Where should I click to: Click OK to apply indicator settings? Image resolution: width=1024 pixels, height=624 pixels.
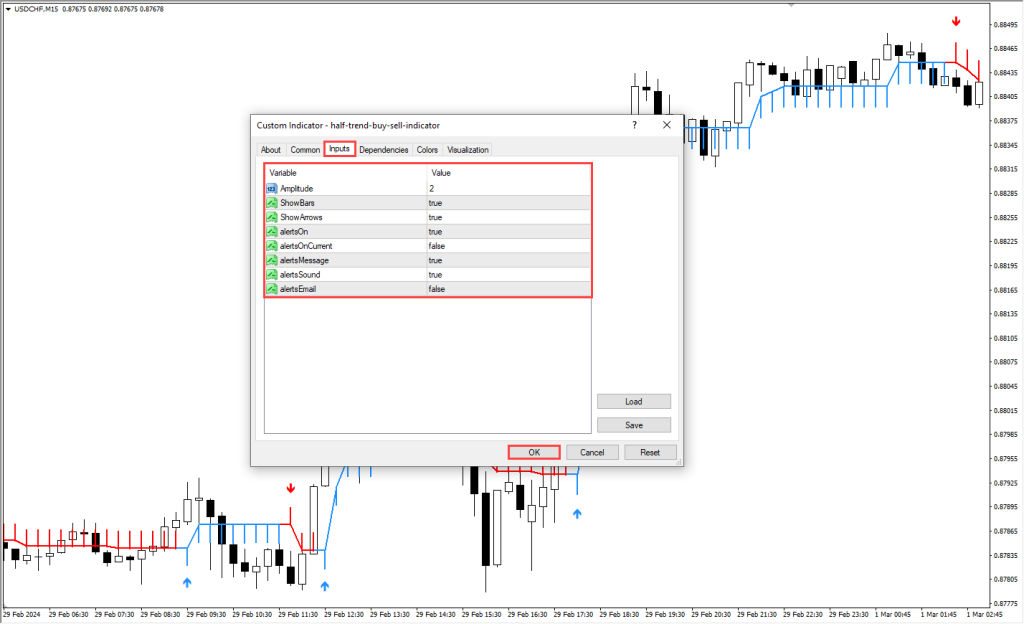pyautogui.click(x=534, y=452)
